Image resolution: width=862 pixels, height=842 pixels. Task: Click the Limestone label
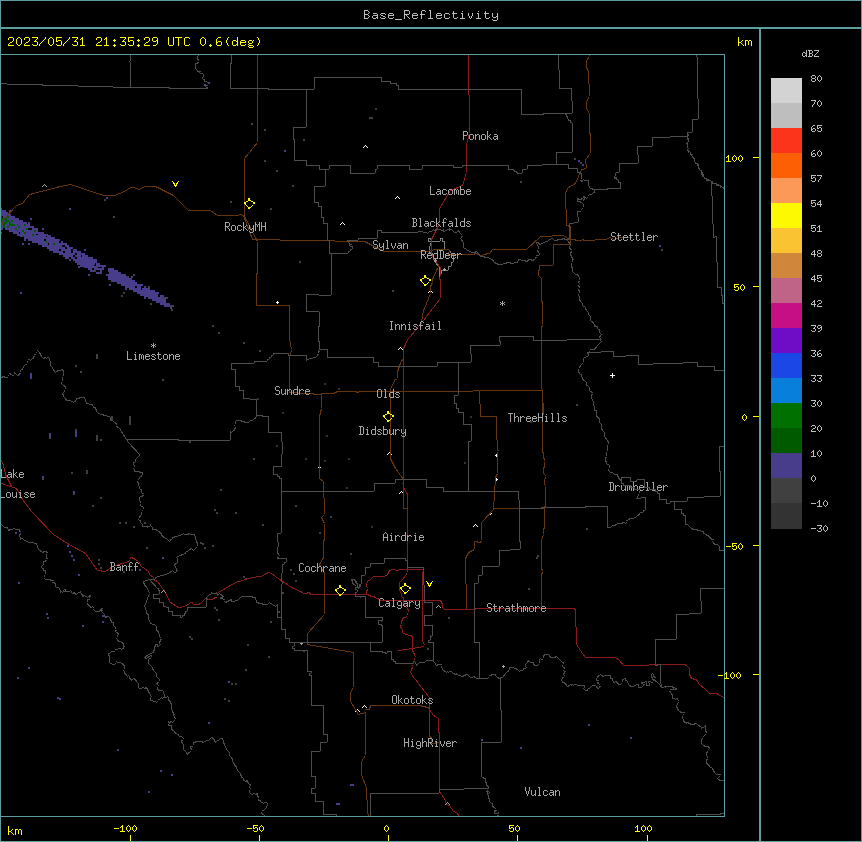pos(153,356)
